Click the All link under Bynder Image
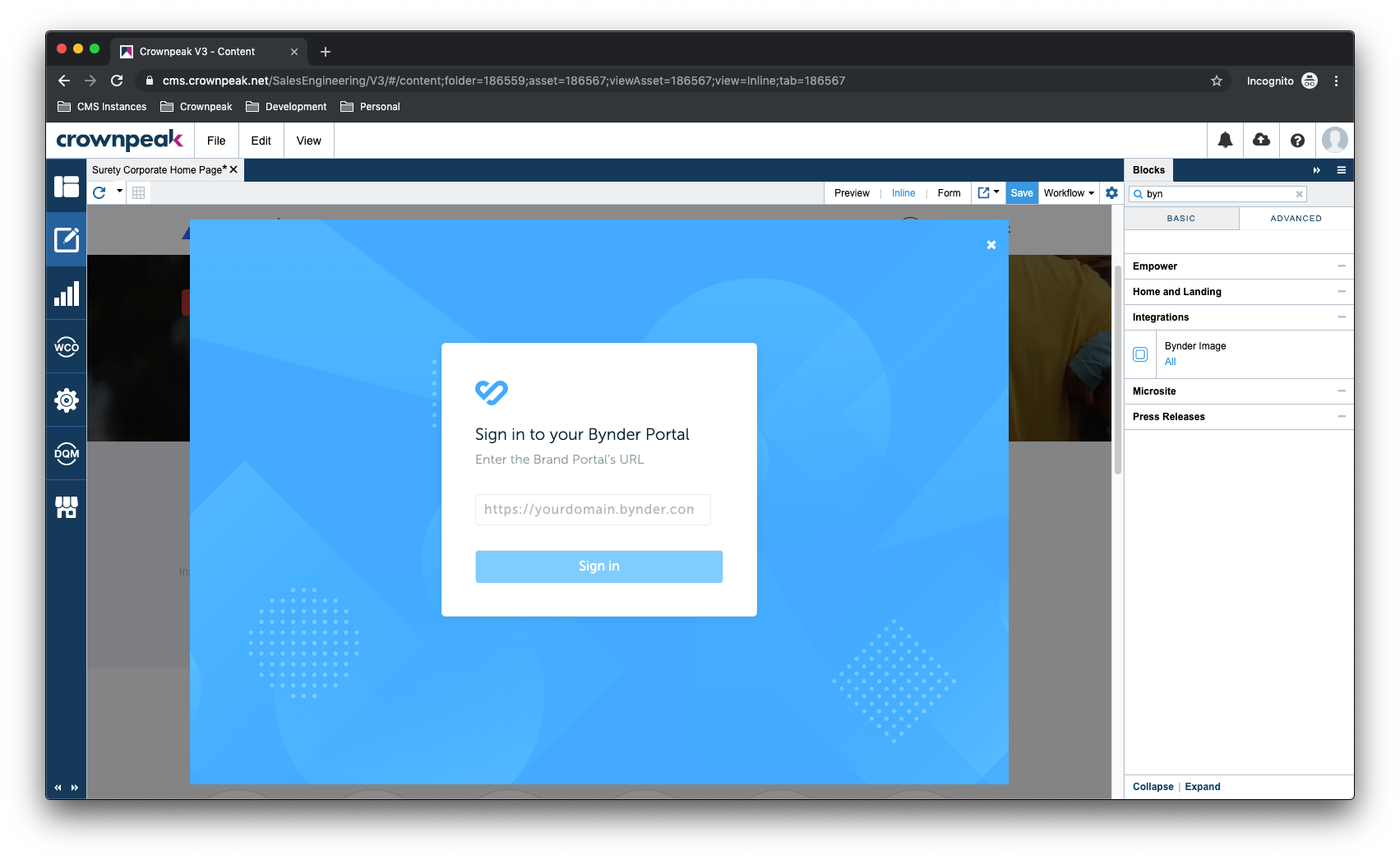 coord(1171,362)
